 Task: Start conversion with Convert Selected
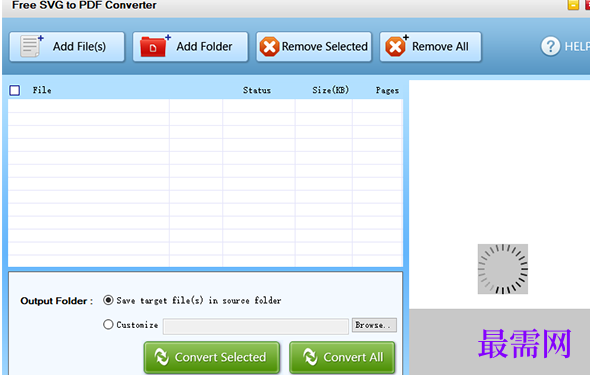coord(212,357)
